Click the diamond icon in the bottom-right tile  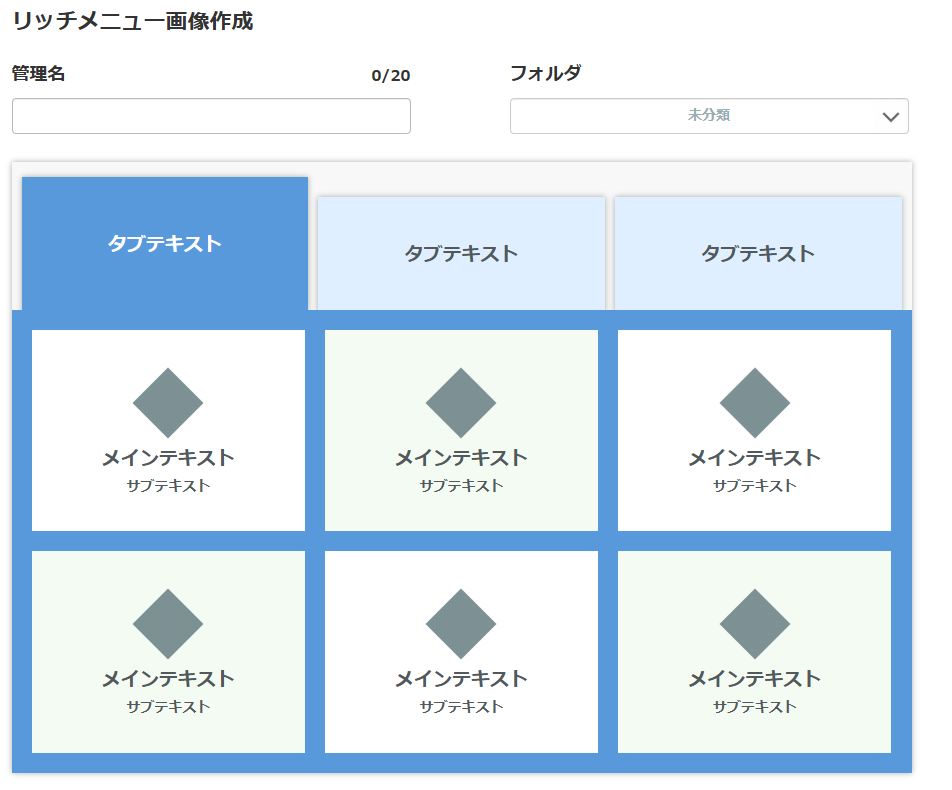click(755, 624)
